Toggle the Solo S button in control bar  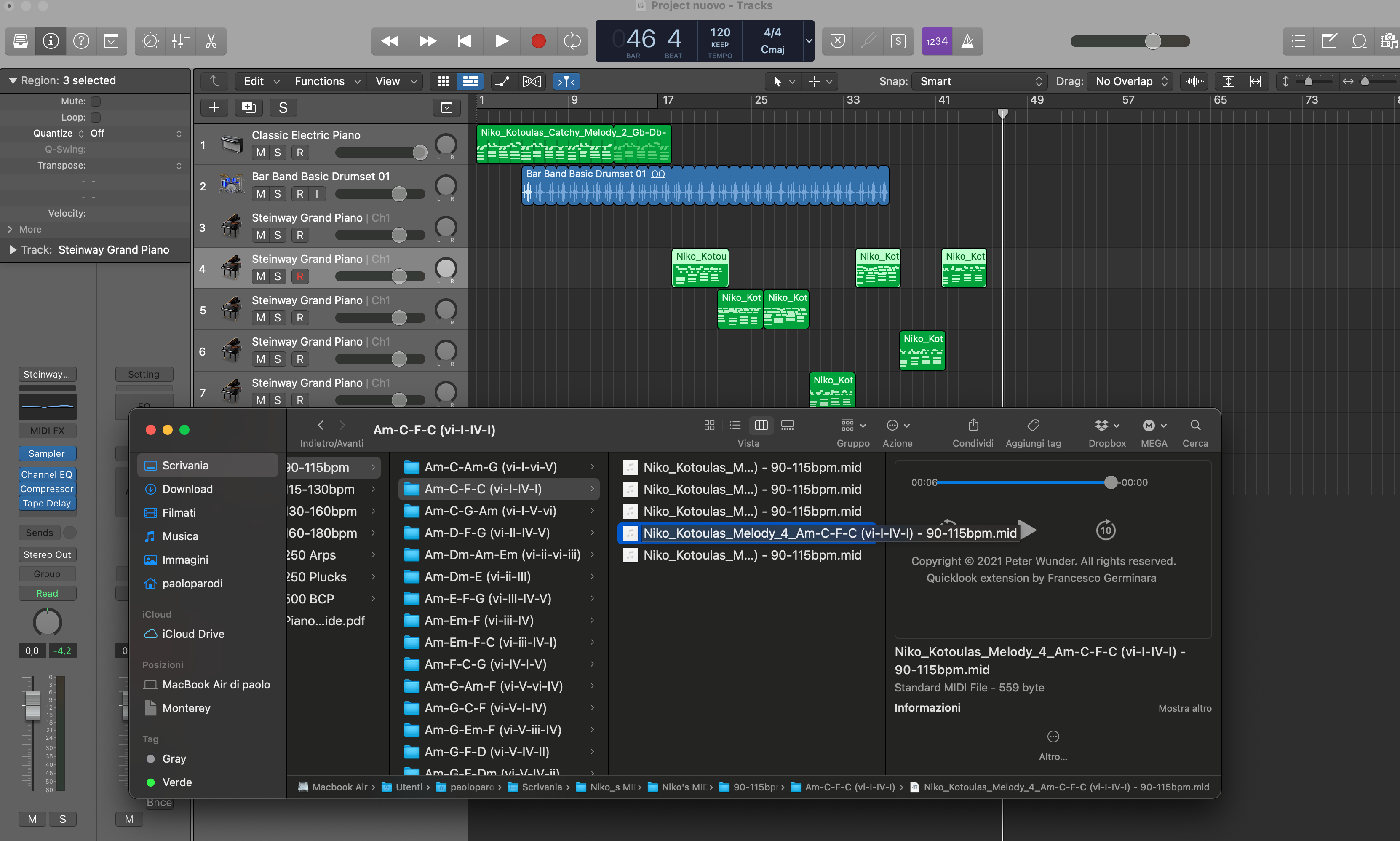pos(898,41)
